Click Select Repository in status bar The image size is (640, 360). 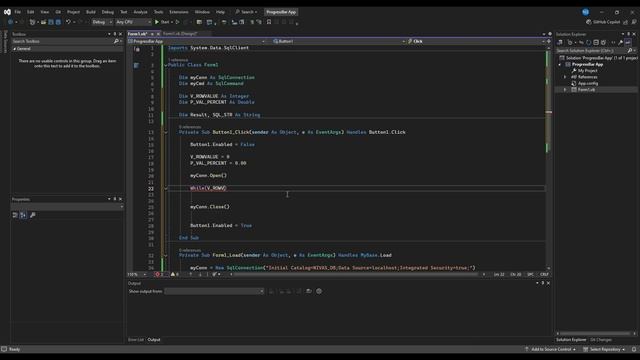click(604, 349)
